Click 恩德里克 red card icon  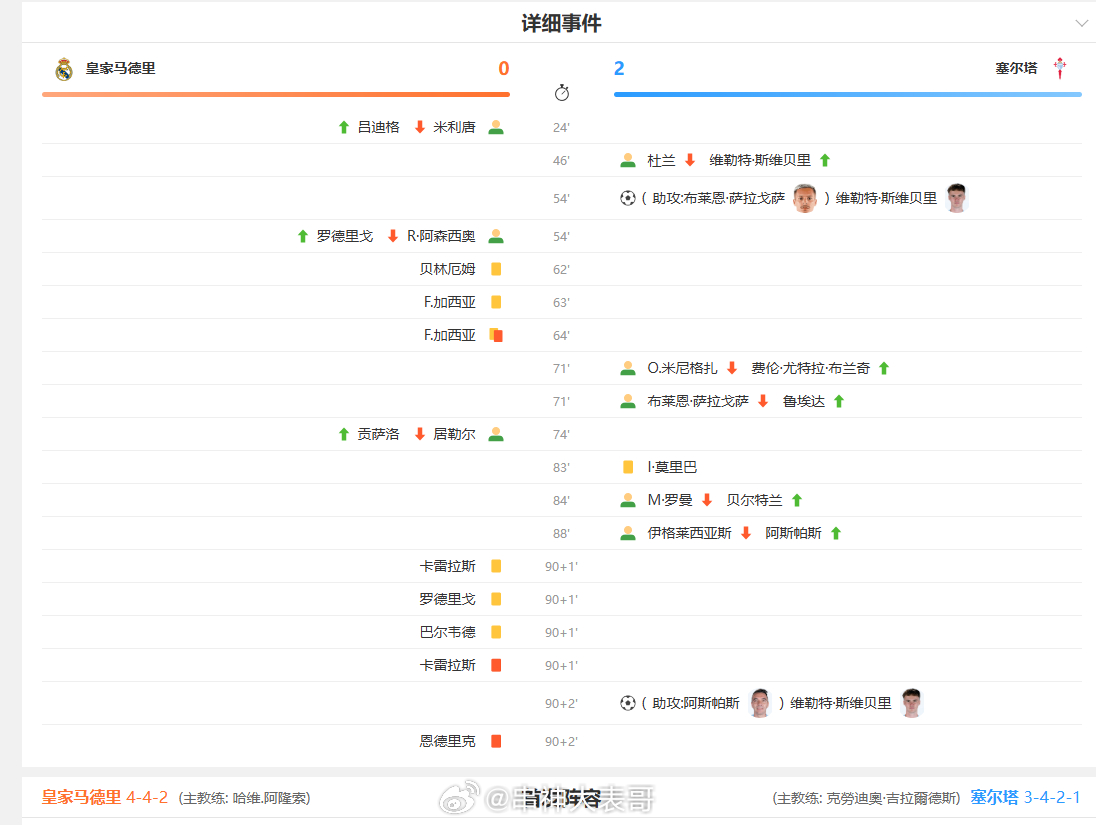point(496,741)
